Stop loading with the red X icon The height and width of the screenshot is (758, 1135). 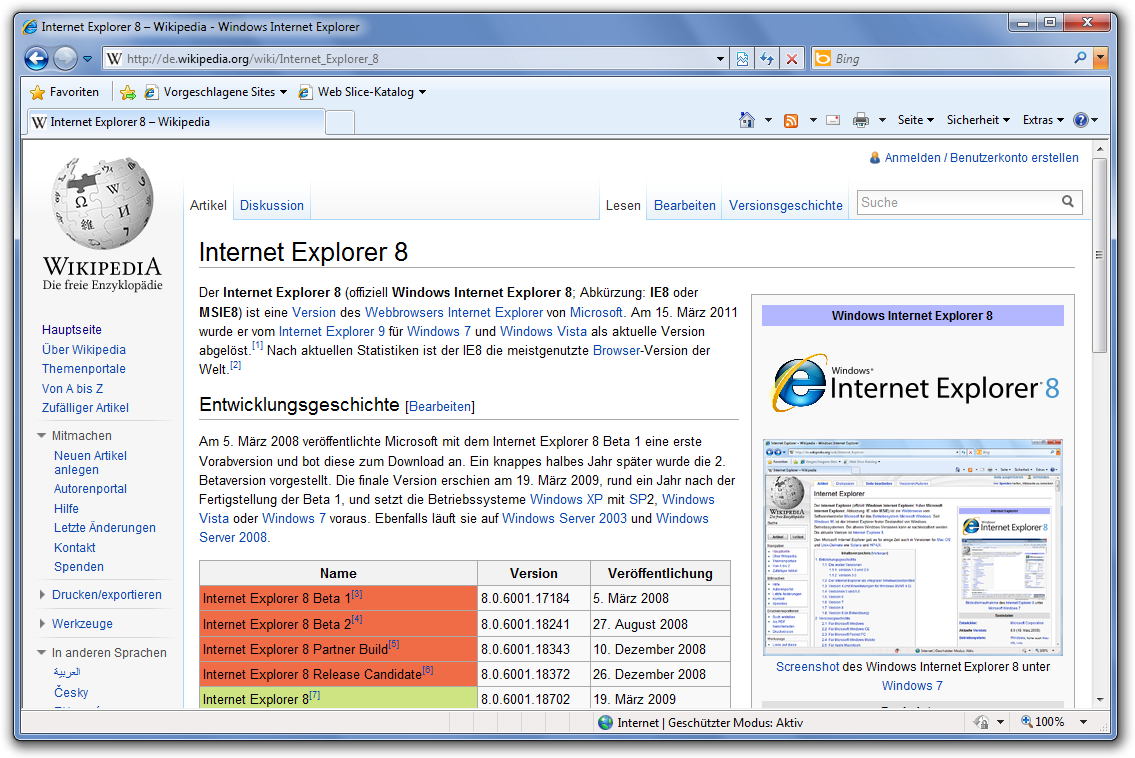point(792,59)
